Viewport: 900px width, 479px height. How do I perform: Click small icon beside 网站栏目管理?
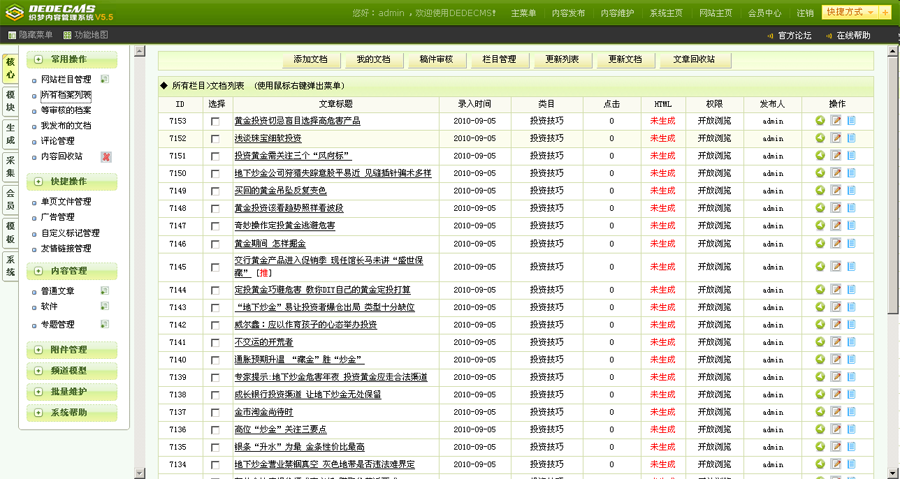[x=105, y=79]
